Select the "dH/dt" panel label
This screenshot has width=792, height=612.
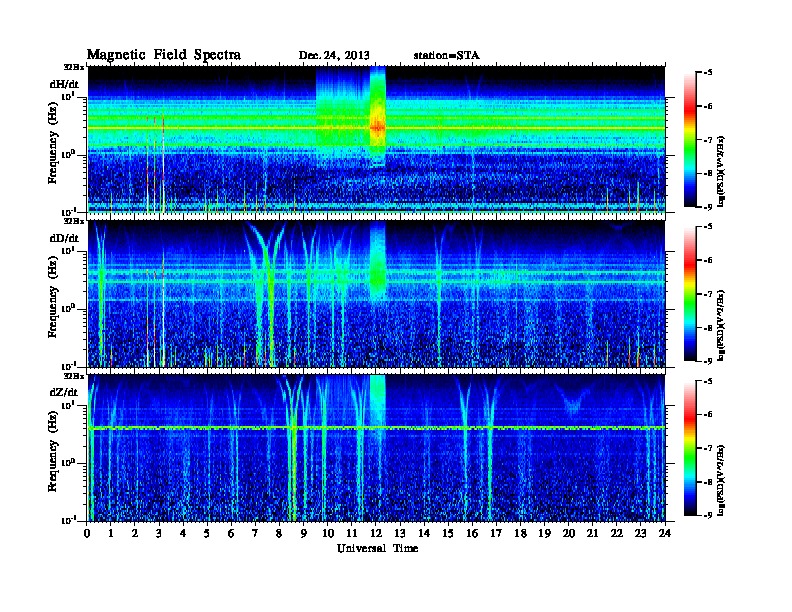(64, 84)
